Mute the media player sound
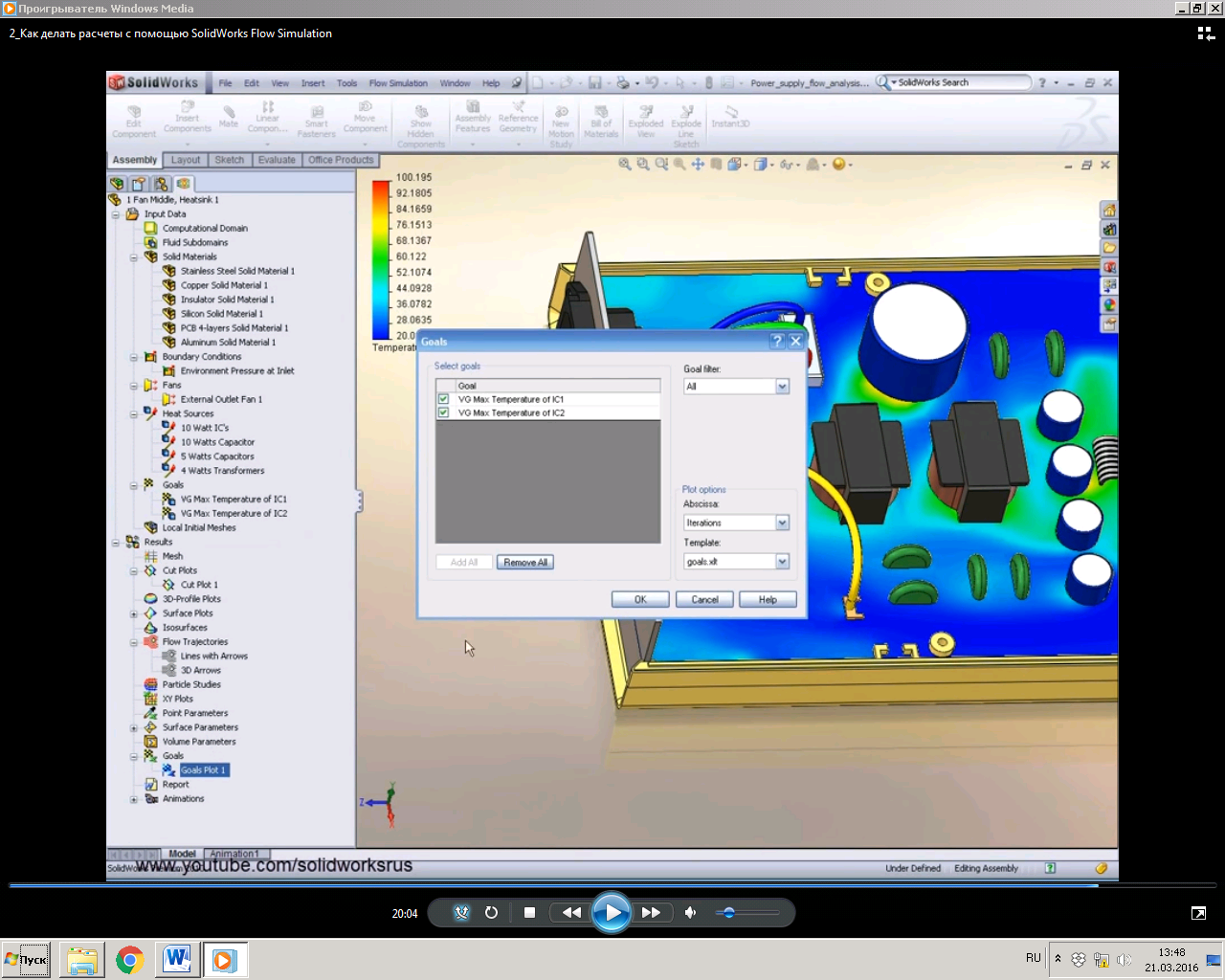Image resolution: width=1225 pixels, height=980 pixels. [x=691, y=913]
